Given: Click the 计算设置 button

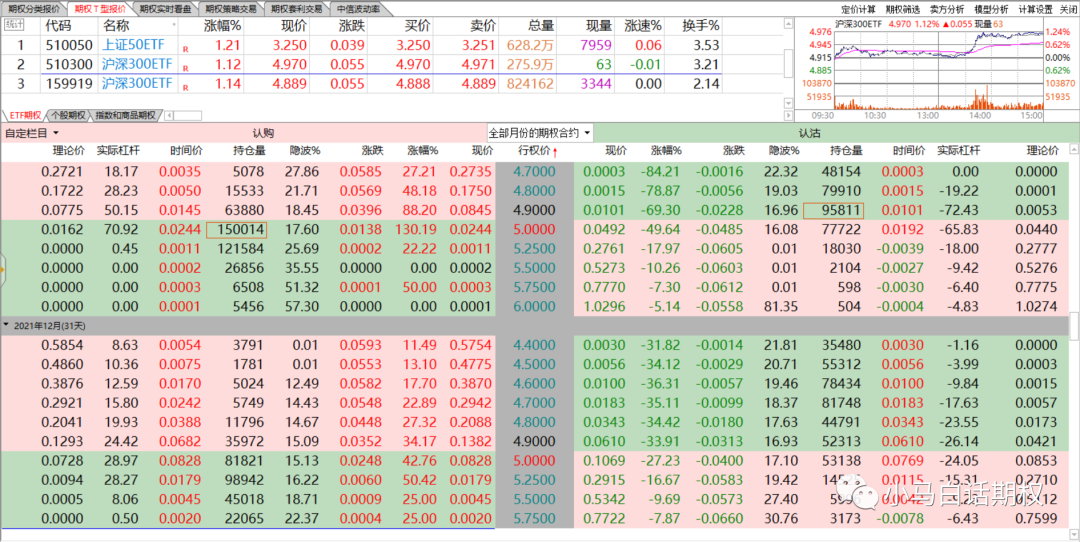Looking at the screenshot, I should click(x=1035, y=8).
